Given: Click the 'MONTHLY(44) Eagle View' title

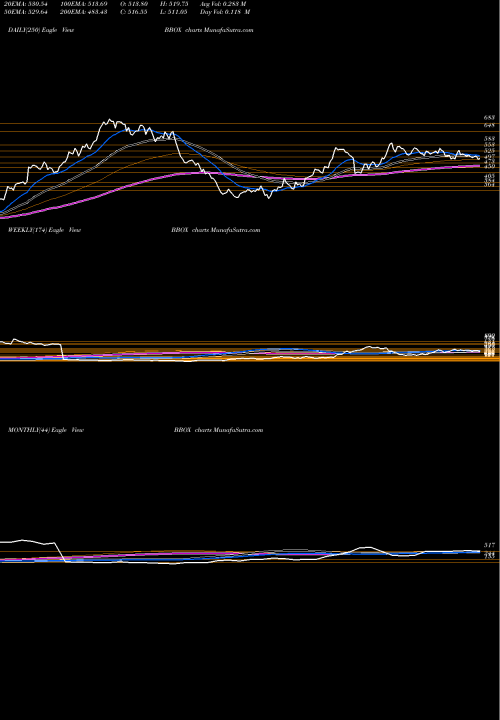Looking at the screenshot, I should pyautogui.click(x=45, y=430).
